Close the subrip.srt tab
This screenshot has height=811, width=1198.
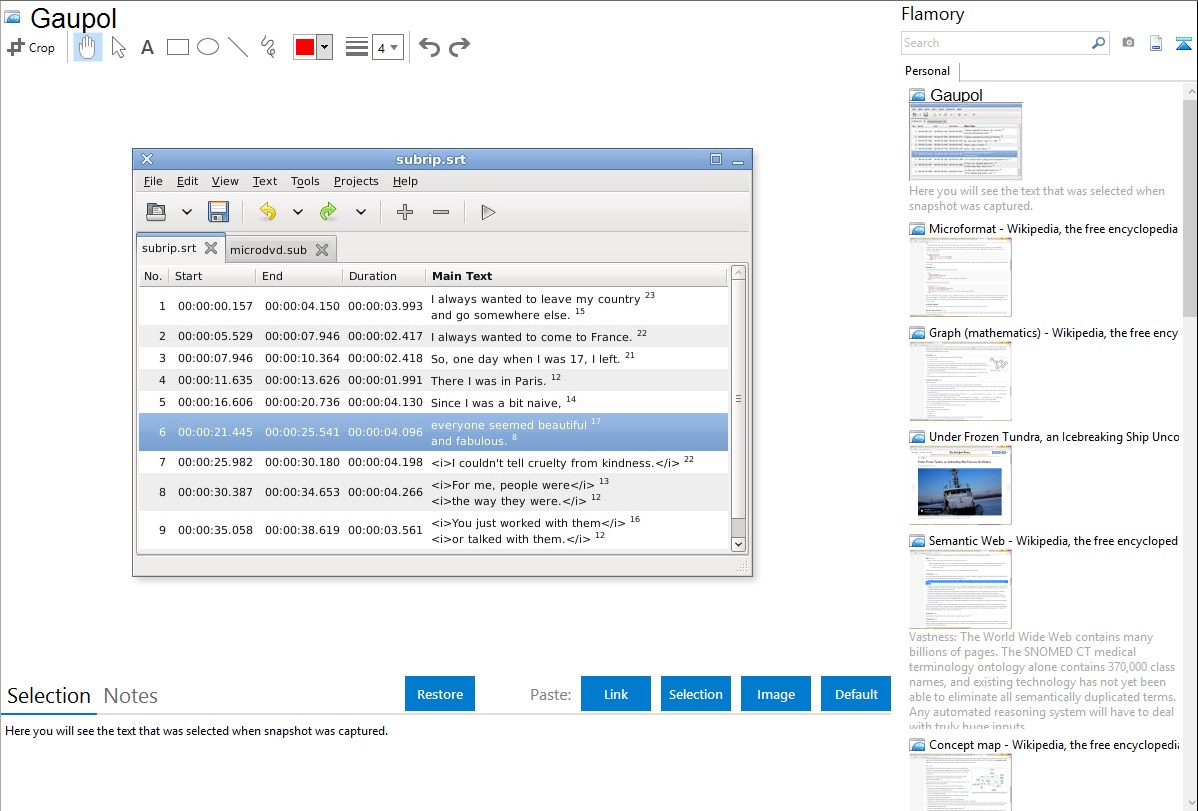pyautogui.click(x=211, y=248)
